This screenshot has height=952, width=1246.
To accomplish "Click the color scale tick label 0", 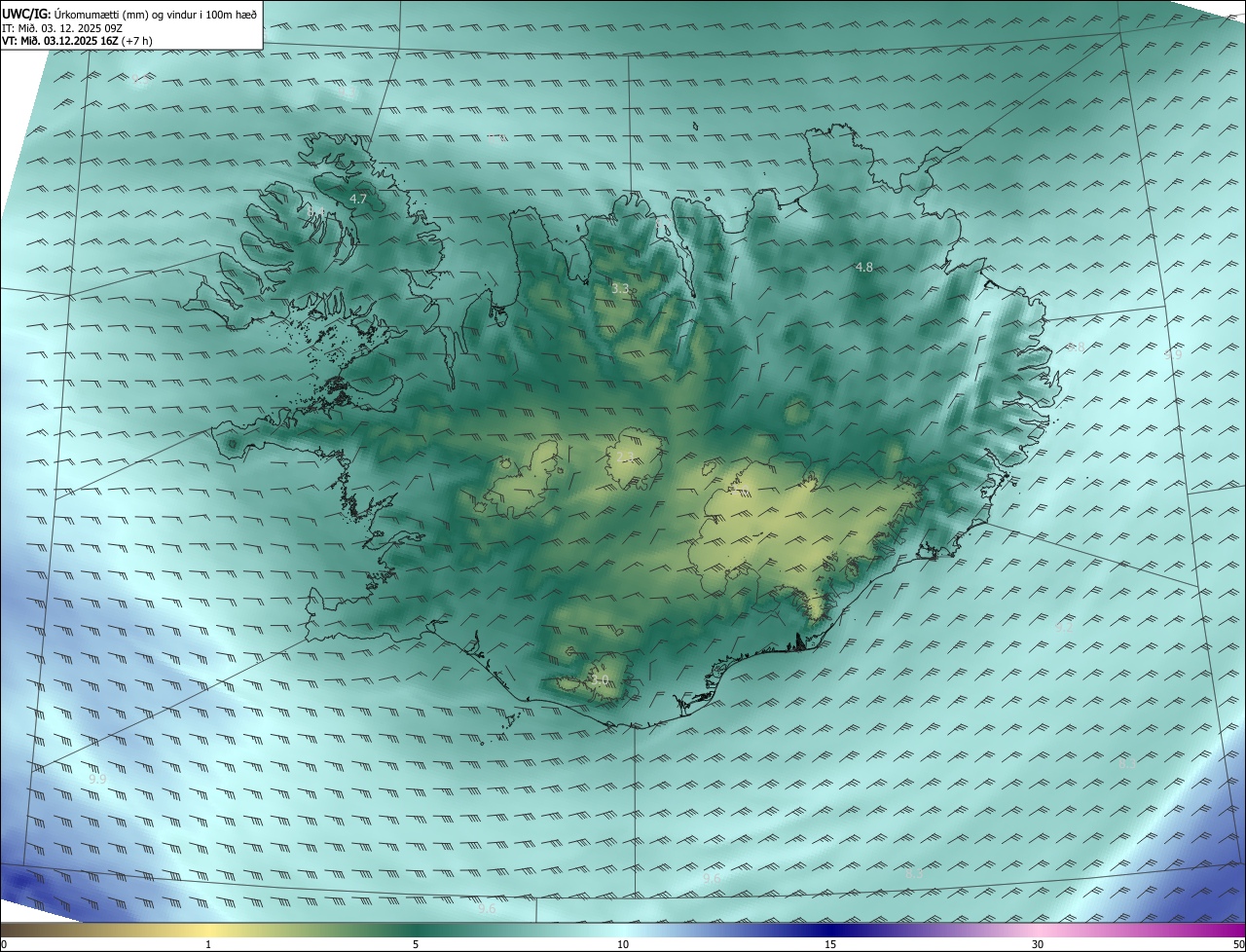I will pos(4,944).
